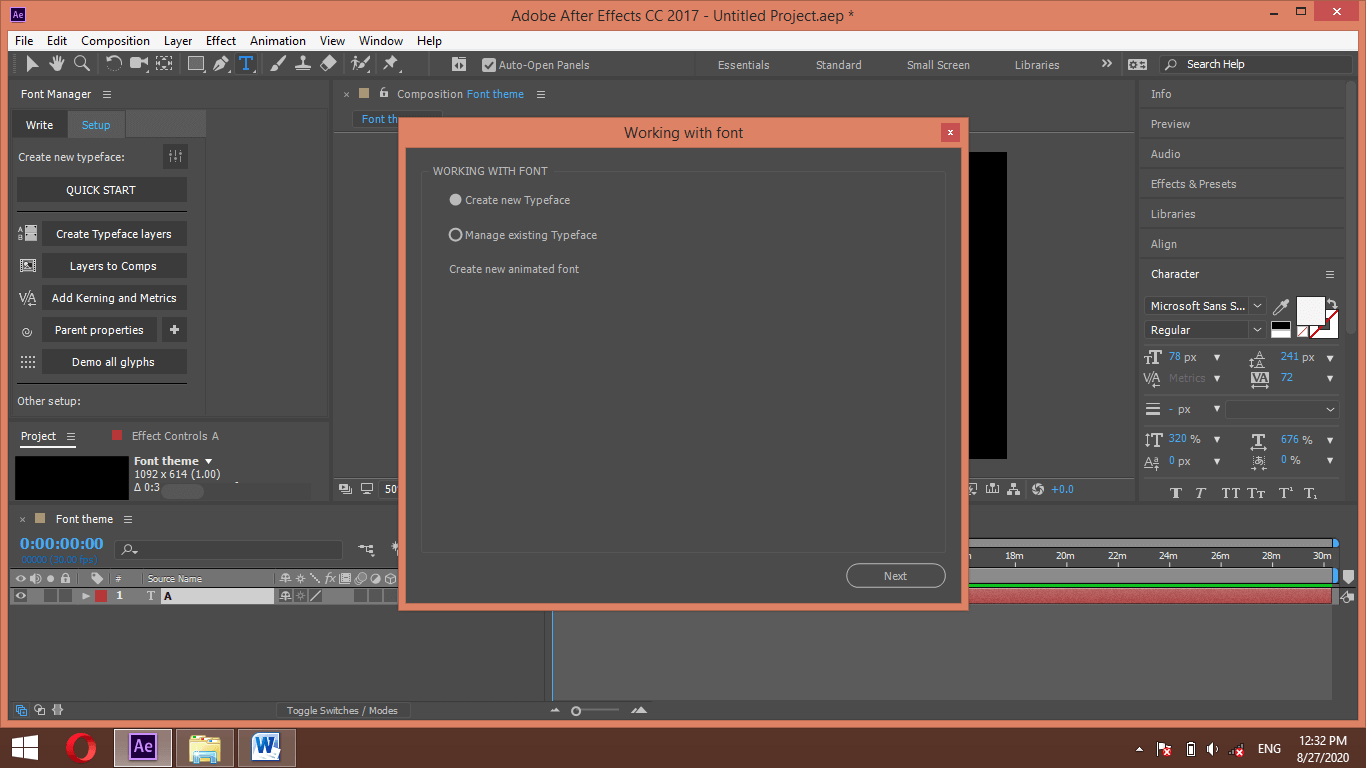The height and width of the screenshot is (768, 1366).
Task: Select the Puppet Pin tool
Action: [391, 63]
